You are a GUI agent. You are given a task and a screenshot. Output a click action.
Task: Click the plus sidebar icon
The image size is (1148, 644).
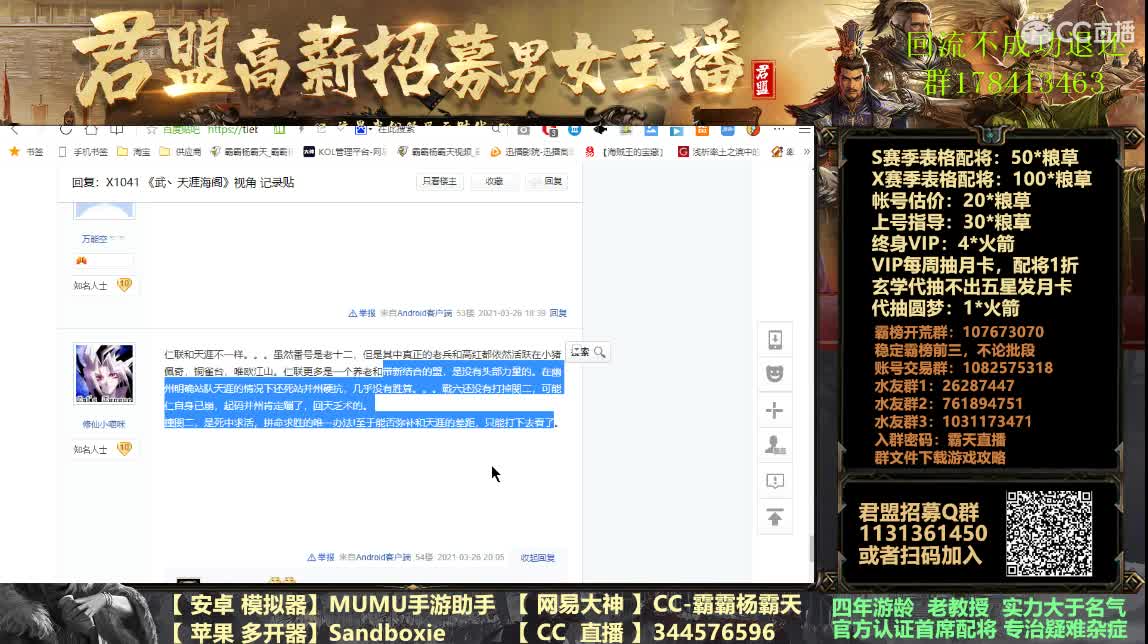click(775, 410)
